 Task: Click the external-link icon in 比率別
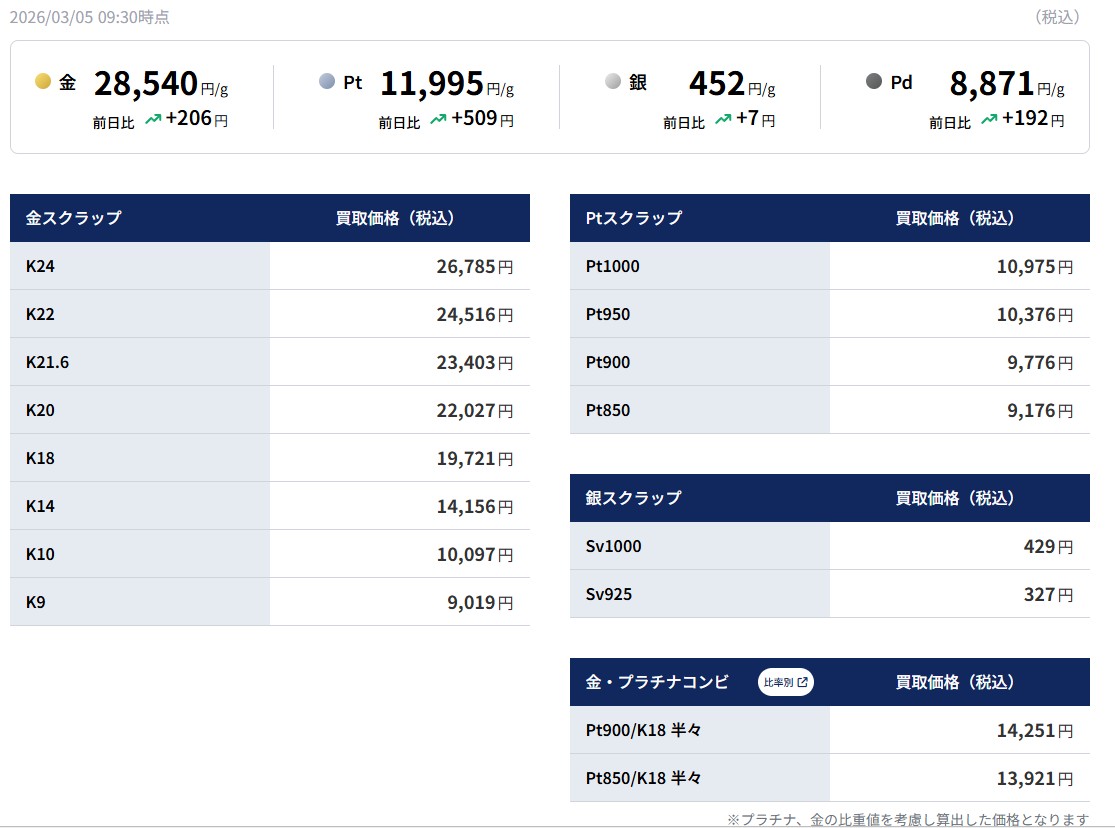point(803,682)
